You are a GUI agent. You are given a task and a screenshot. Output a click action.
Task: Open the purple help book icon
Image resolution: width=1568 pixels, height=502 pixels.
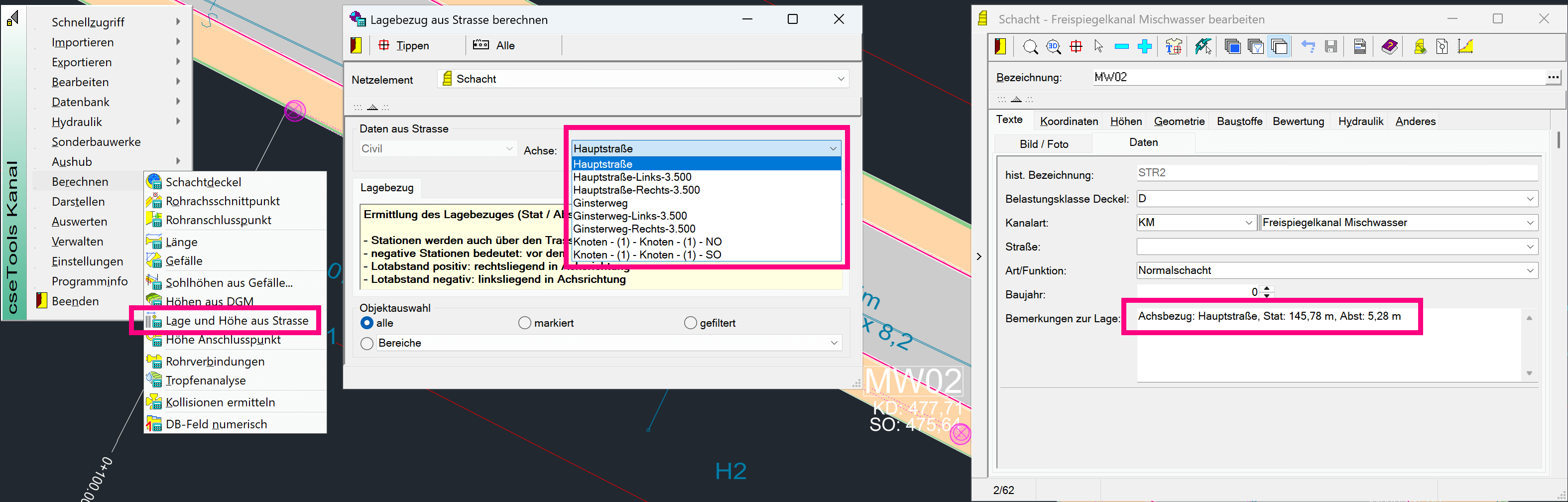1389,47
